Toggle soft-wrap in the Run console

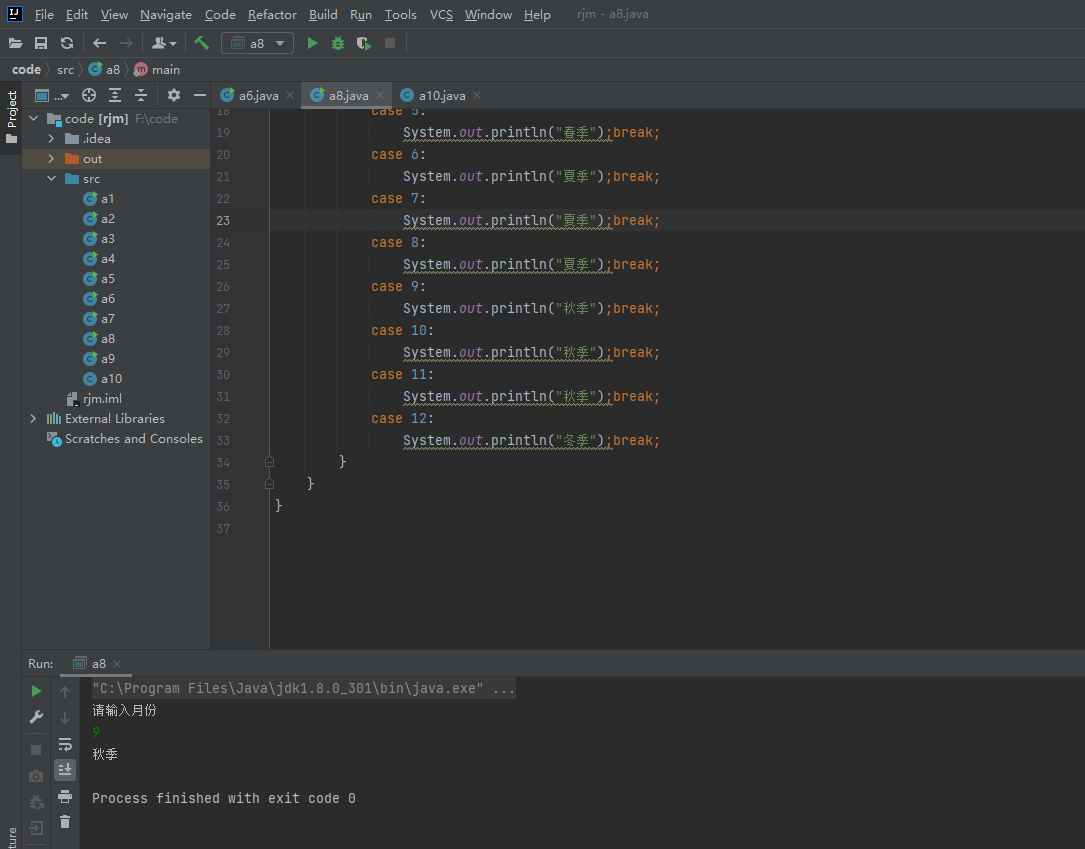point(65,744)
